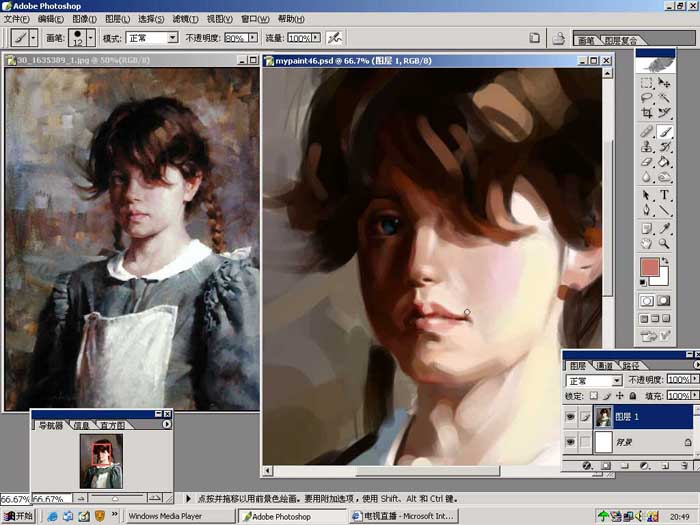
Task: Select the Type tool
Action: click(x=664, y=196)
